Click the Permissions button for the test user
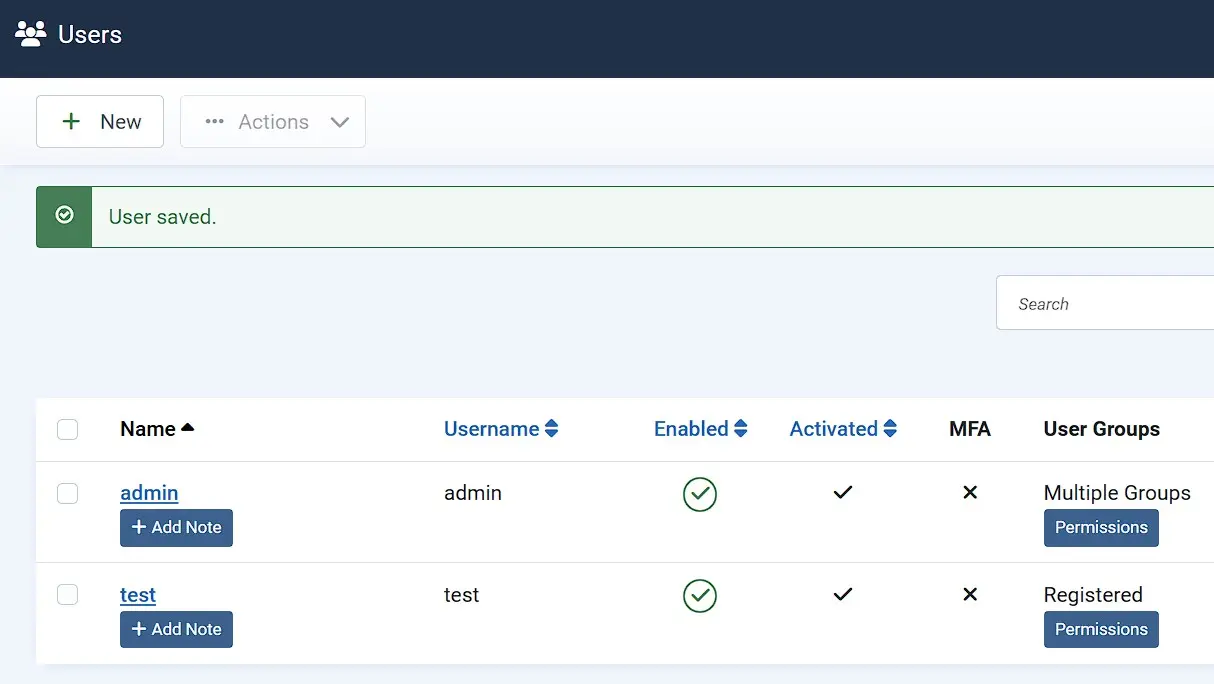 1101,629
